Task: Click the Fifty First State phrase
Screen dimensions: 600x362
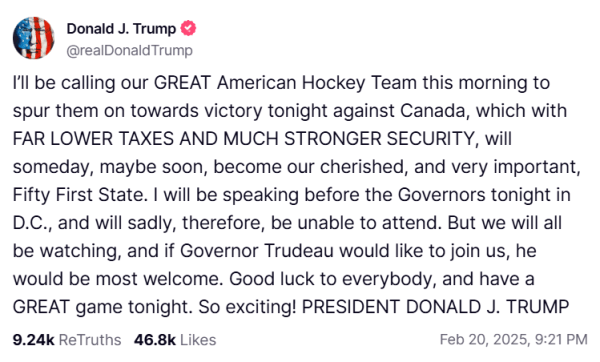Action: (78, 195)
